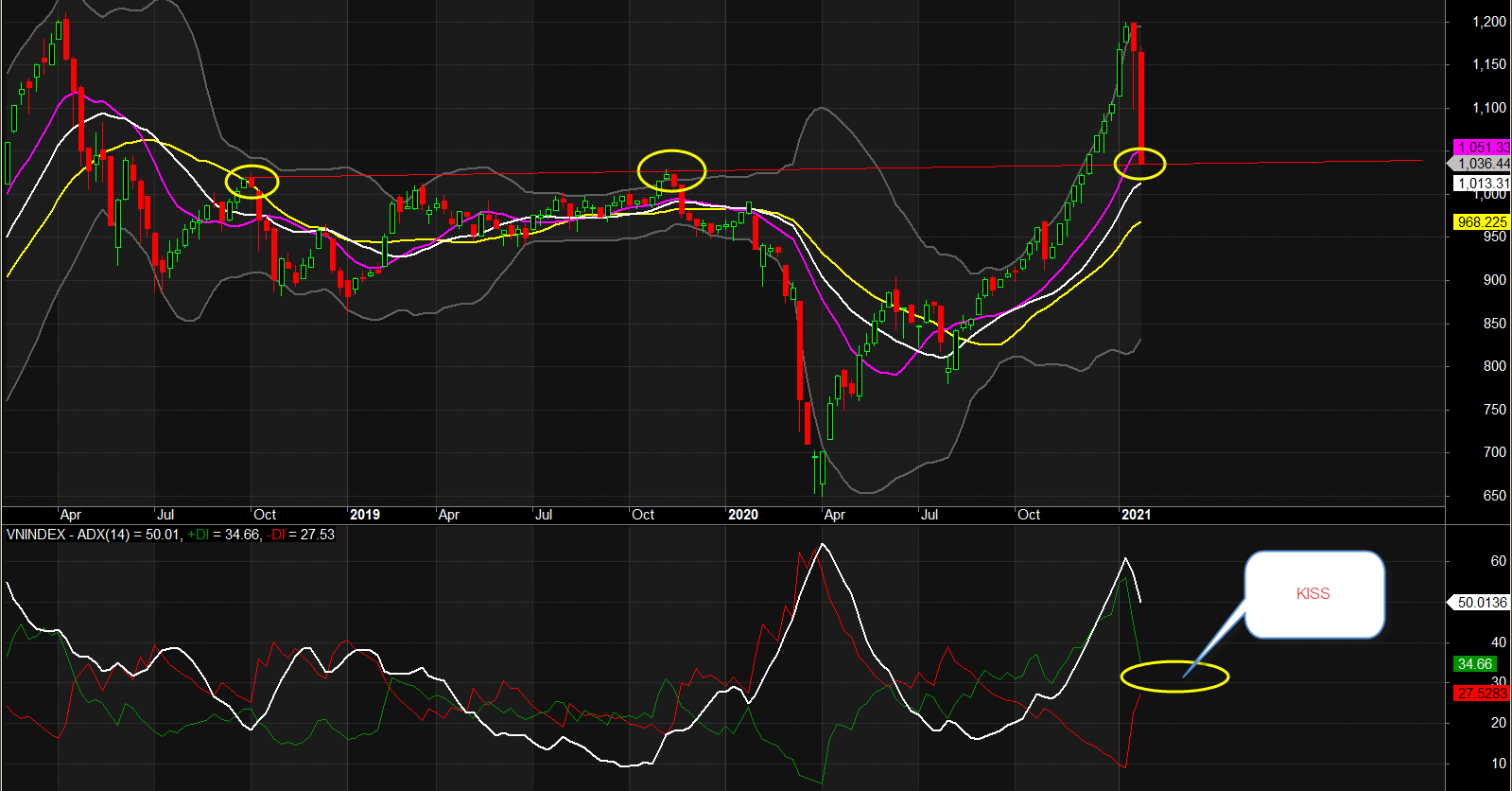Select the white 1,013.31 moving average label
Image resolution: width=1512 pixels, height=791 pixels.
point(1482,184)
